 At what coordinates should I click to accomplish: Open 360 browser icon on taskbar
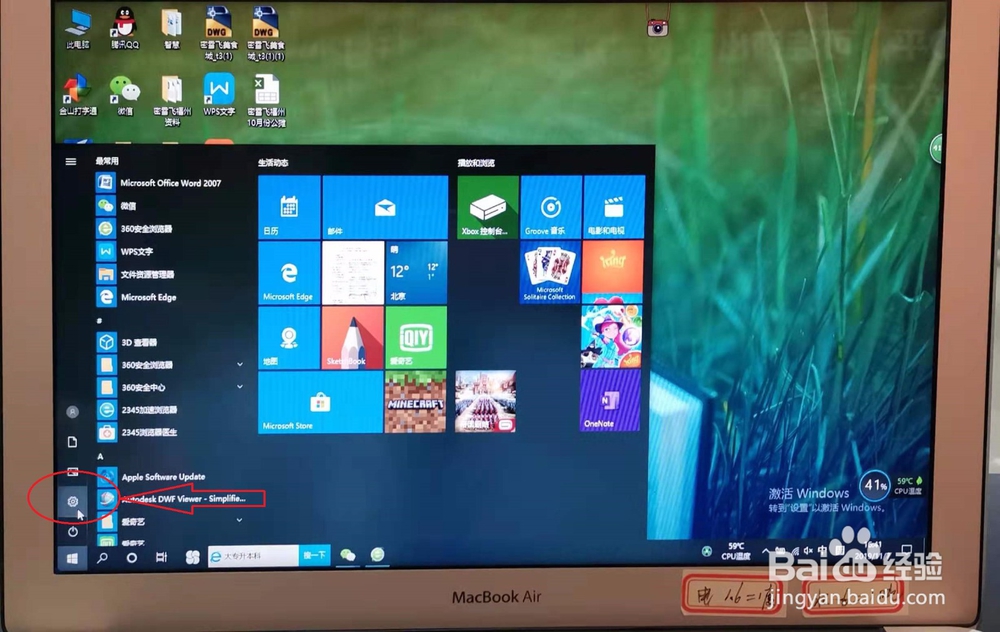(x=378, y=554)
